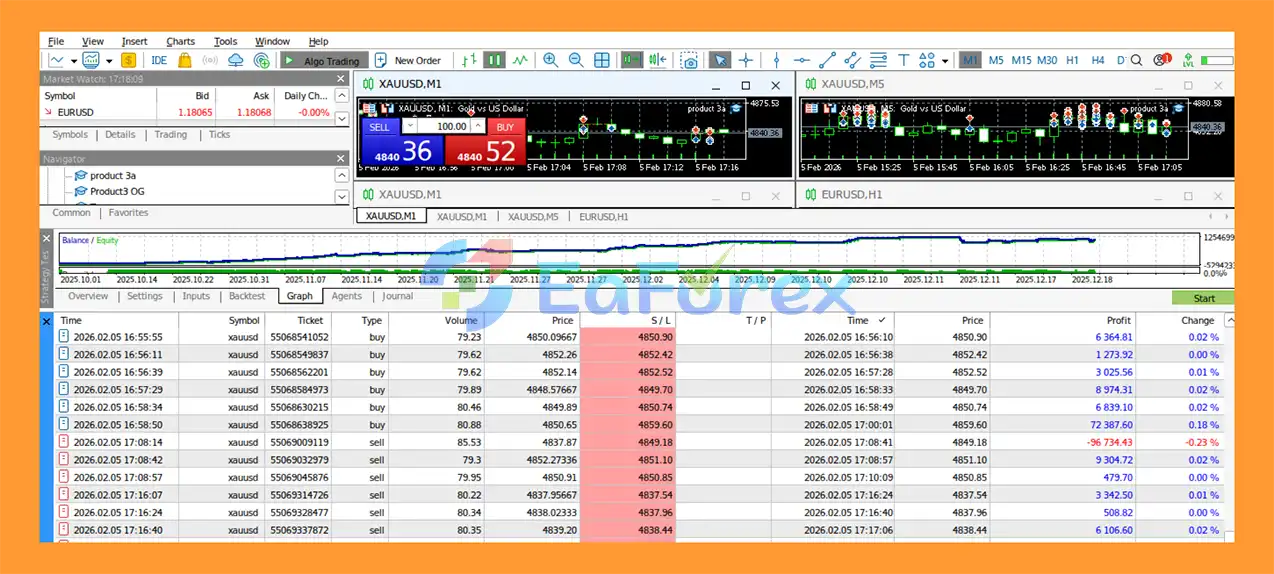Switch chart to line chart mode

pyautogui.click(x=520, y=60)
